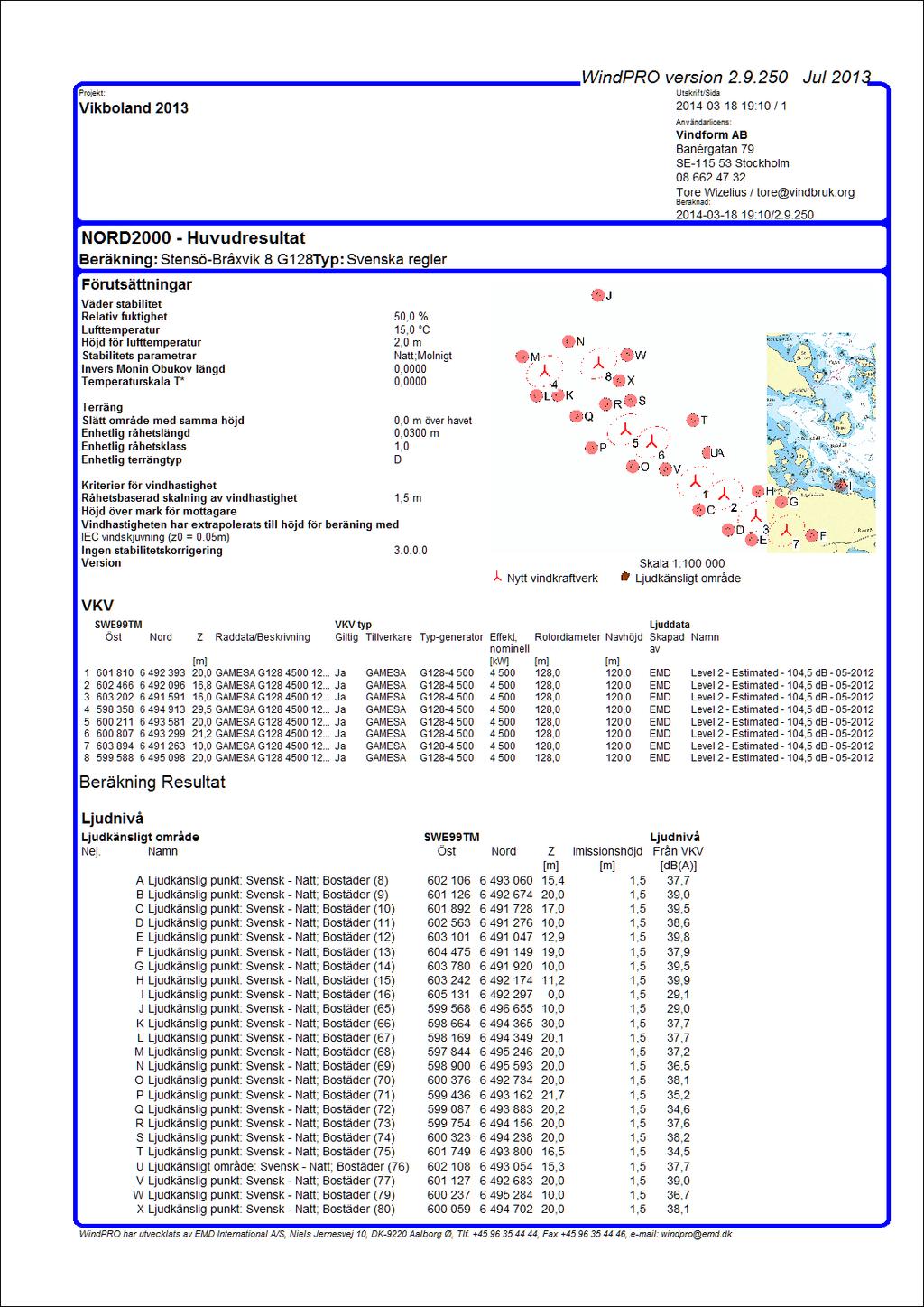Click the "6 495 098" Nord value of turbine 8

click(x=162, y=758)
